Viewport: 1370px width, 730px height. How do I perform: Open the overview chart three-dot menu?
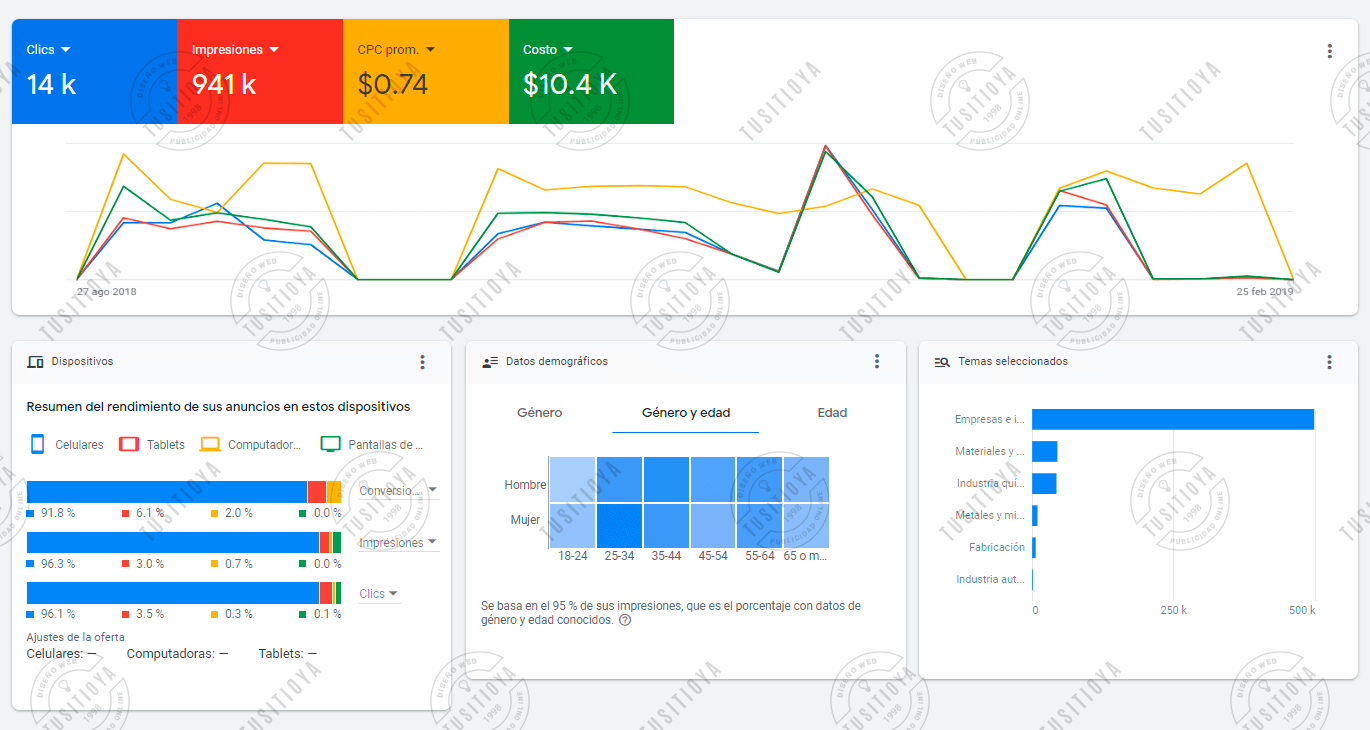[1329, 51]
